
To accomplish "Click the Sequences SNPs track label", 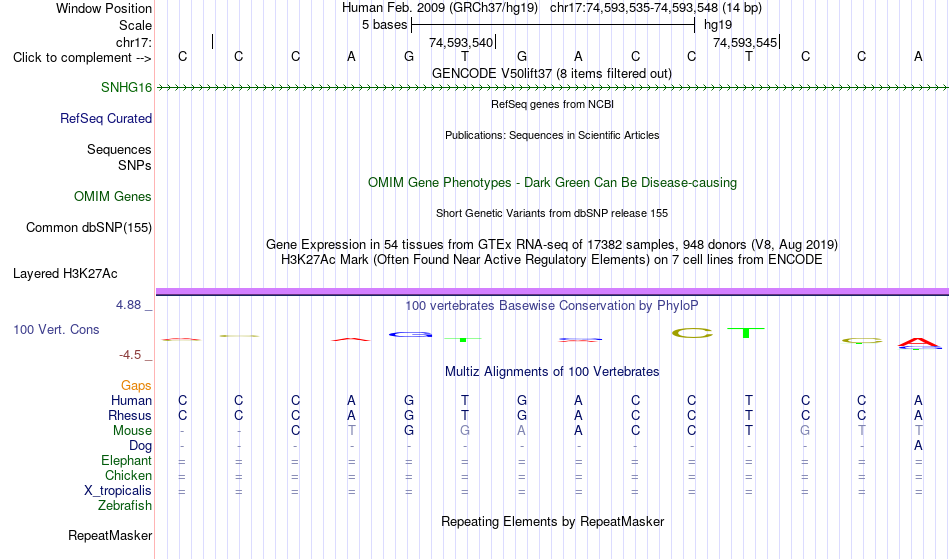I will pyautogui.click(x=119, y=157).
